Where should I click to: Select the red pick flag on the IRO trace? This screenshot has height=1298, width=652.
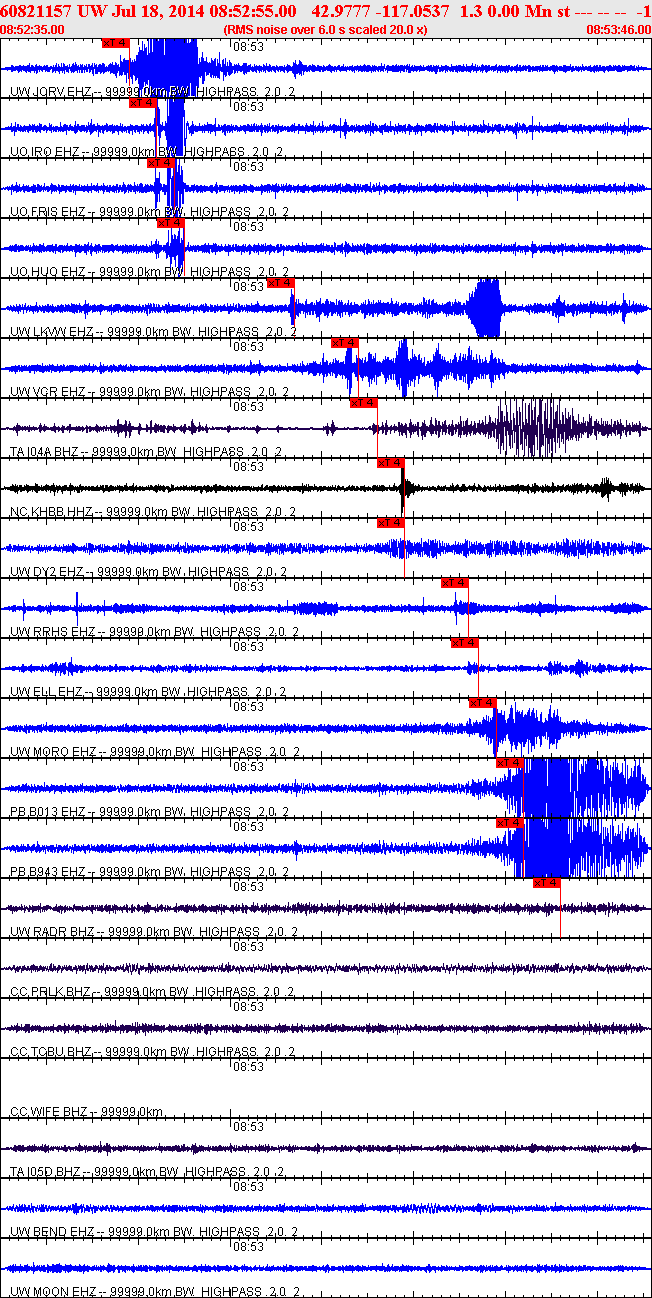coord(143,103)
